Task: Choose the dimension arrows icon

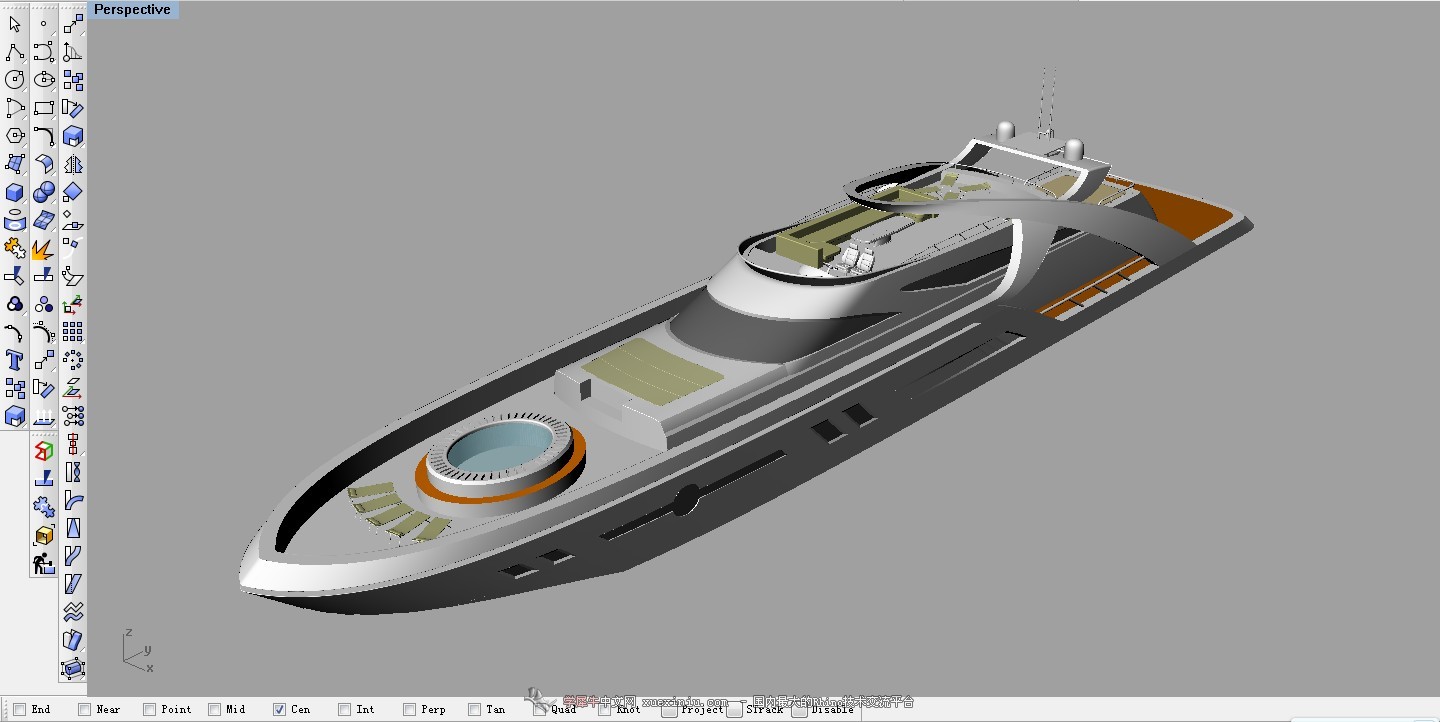Action: [x=44, y=415]
